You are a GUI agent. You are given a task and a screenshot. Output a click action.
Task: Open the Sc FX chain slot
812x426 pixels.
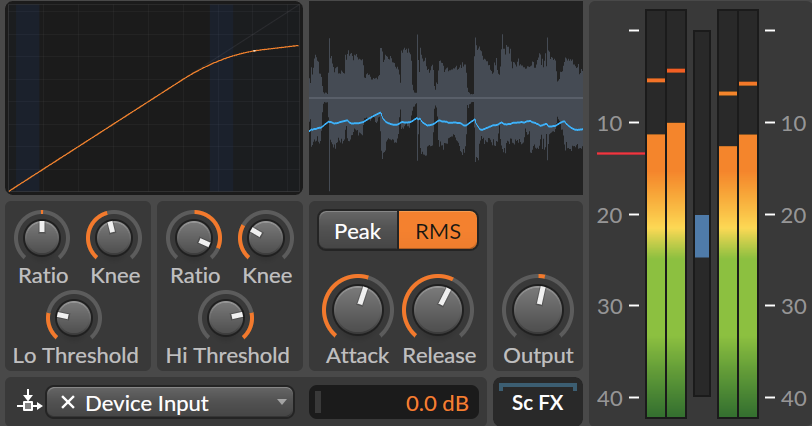coord(538,403)
